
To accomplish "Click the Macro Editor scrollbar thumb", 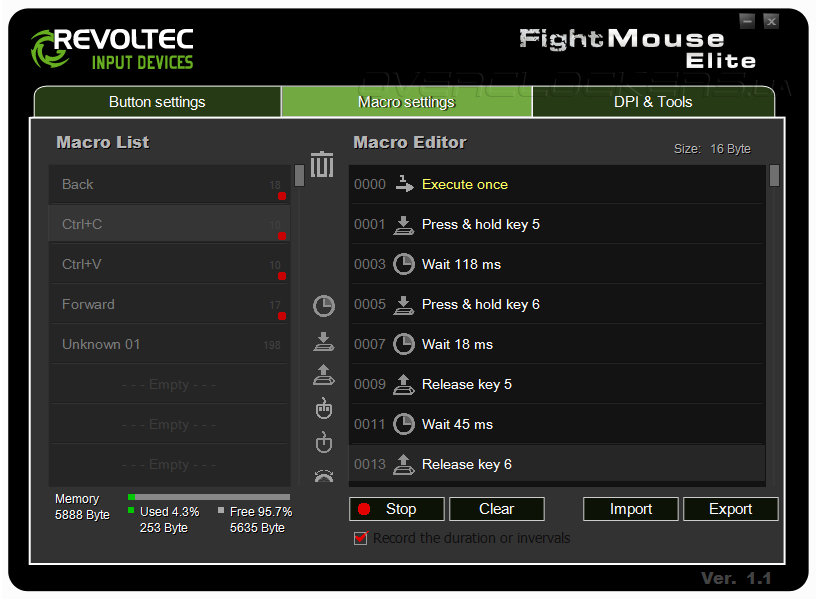I will pos(774,175).
